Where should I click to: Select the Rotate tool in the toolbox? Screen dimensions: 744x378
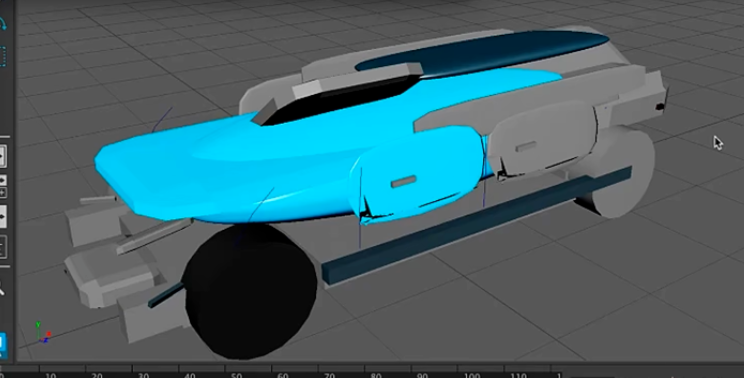2,23
